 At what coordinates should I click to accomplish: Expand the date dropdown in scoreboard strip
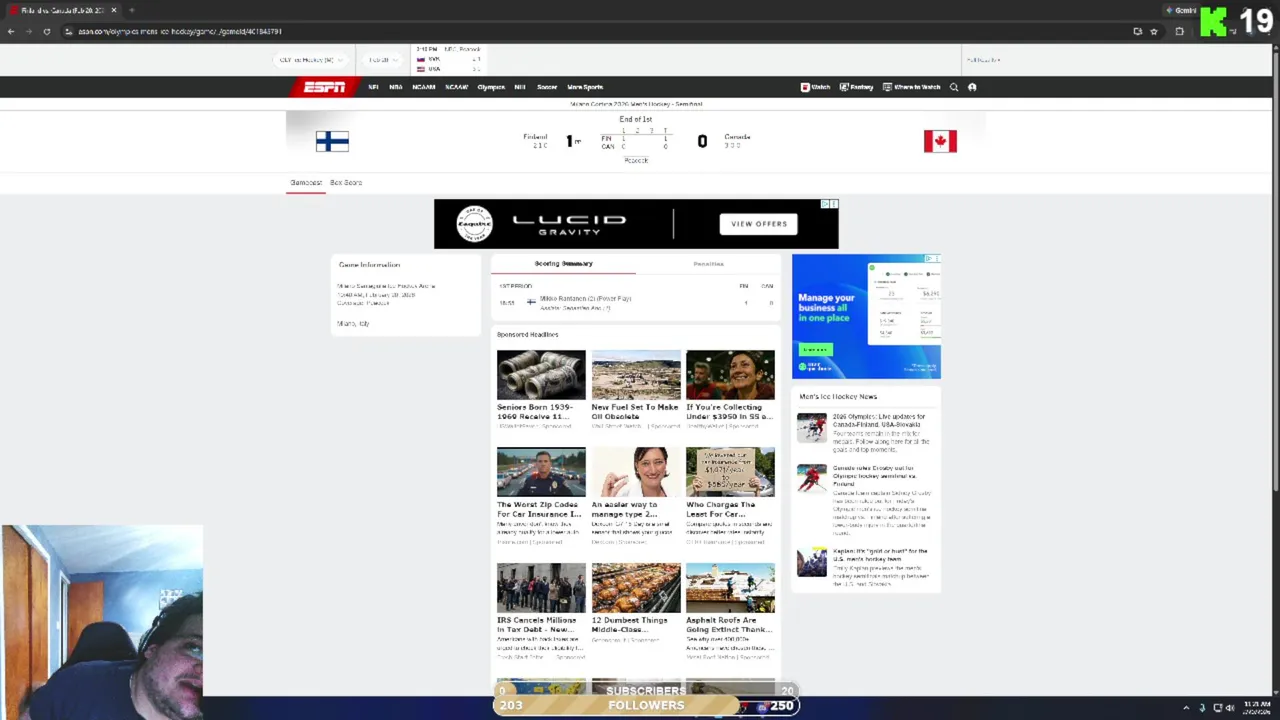click(x=382, y=60)
